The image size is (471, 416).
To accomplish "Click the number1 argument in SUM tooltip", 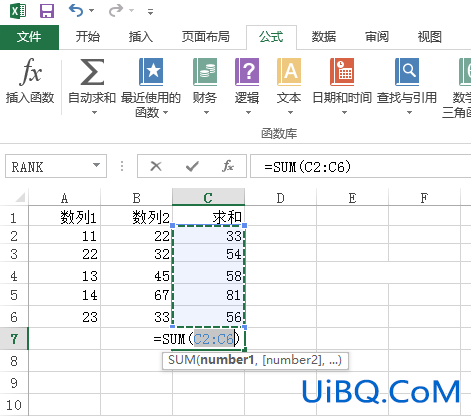I will click(227, 360).
